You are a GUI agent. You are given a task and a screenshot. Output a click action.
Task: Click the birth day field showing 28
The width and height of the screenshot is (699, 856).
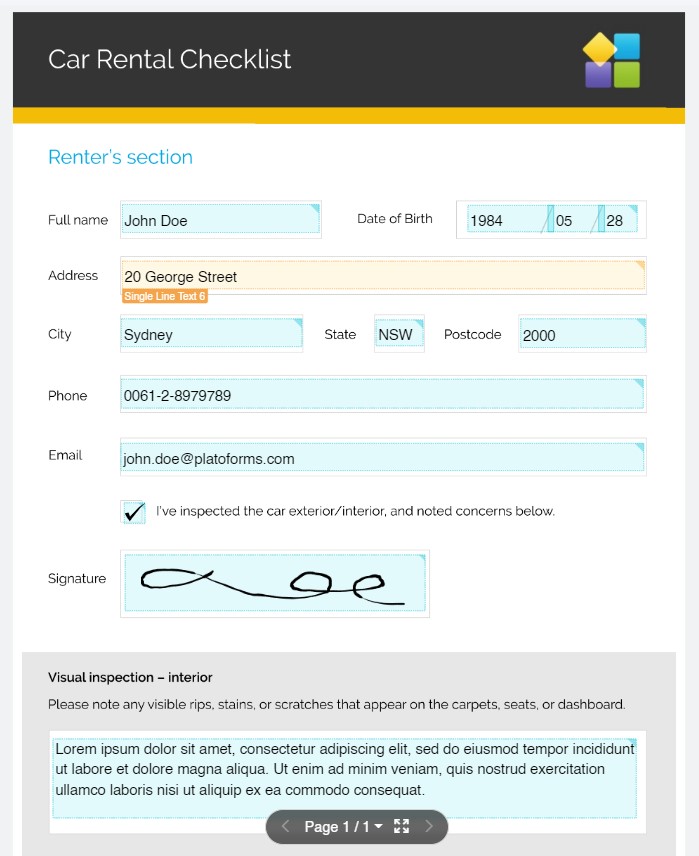pos(620,220)
